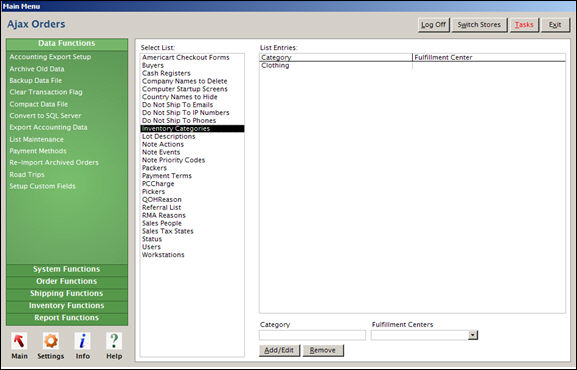577x370 pixels.
Task: Select RMA Reasons list
Action: coord(192,215)
